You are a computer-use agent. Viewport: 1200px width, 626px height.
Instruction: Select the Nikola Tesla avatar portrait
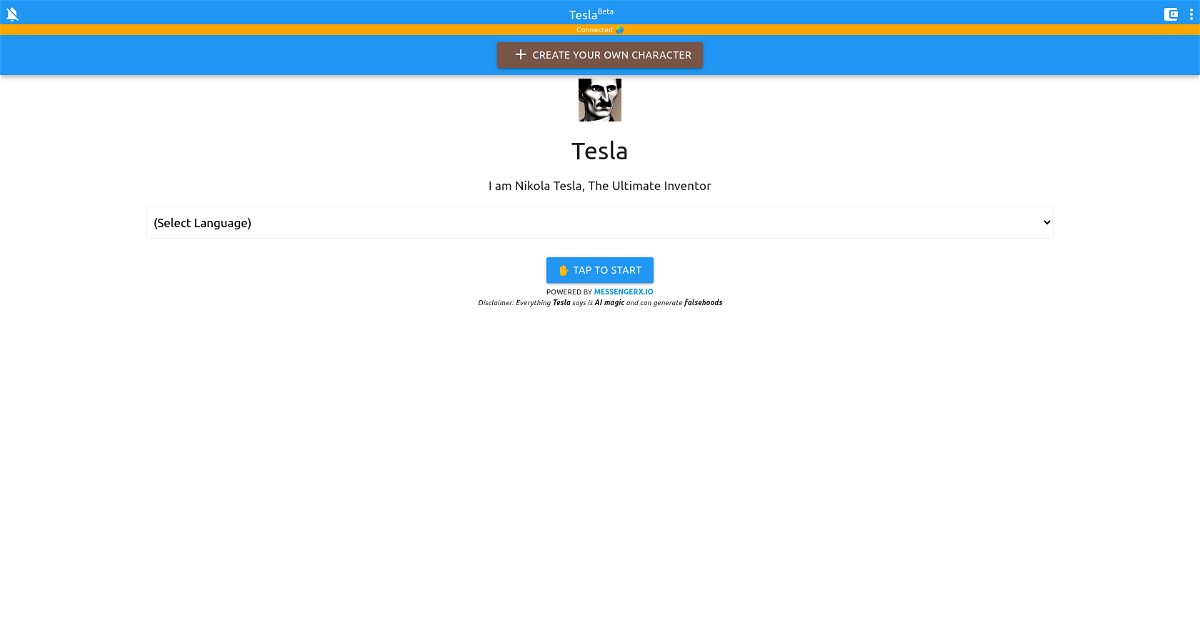[600, 100]
